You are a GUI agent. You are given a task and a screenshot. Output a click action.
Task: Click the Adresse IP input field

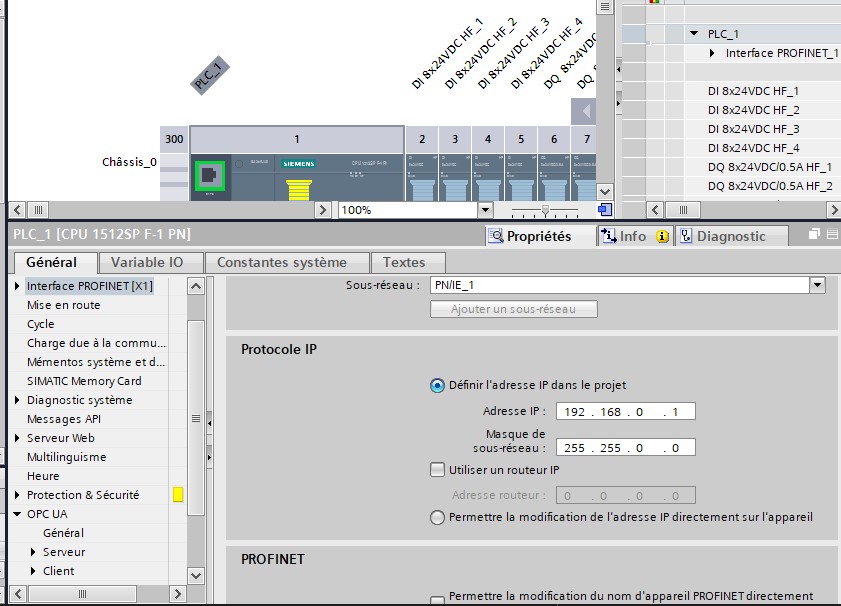click(625, 411)
